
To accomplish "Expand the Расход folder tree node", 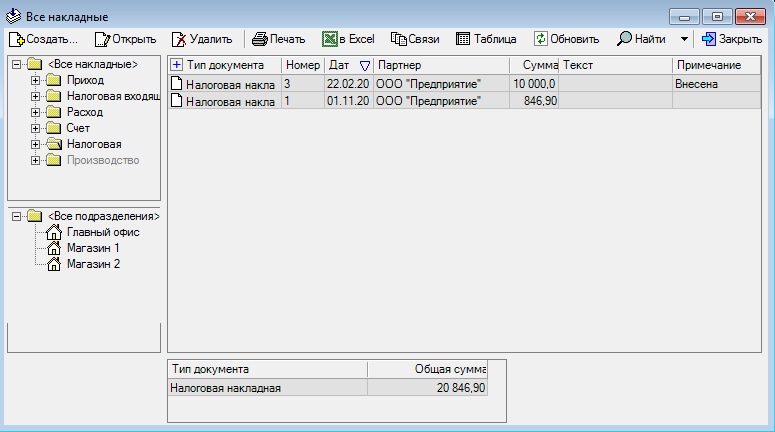I will click(35, 112).
